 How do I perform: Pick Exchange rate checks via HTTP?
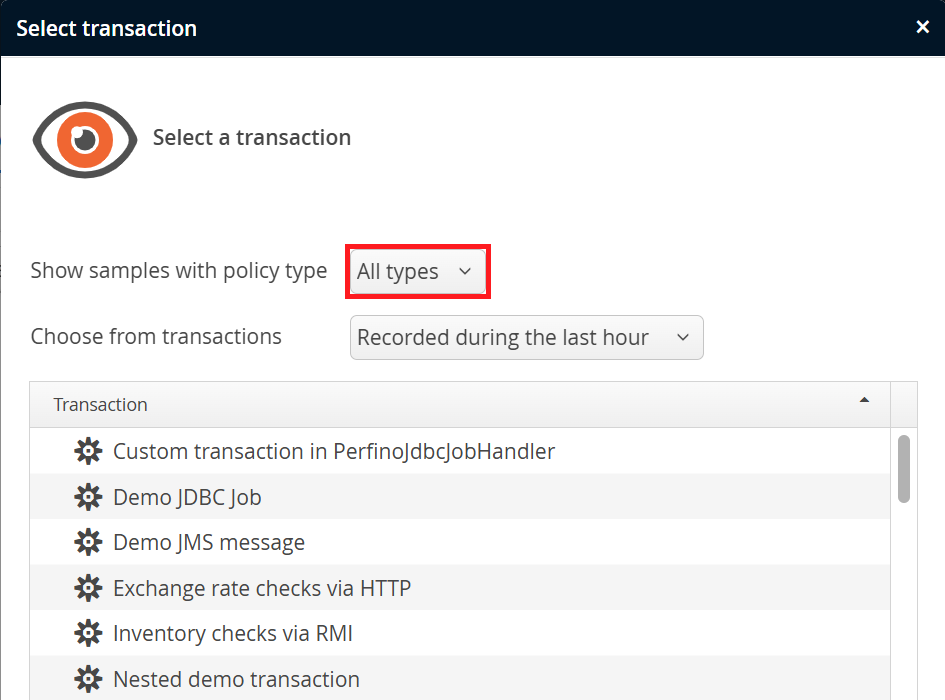262,588
